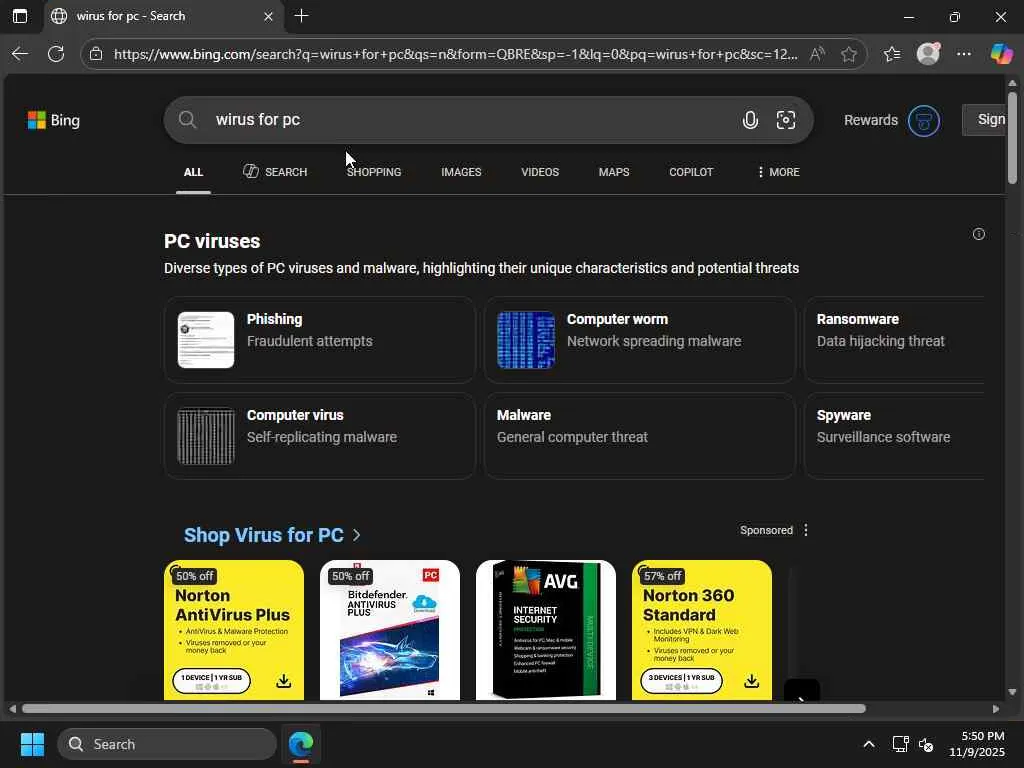Click the Sign in button

click(984, 120)
